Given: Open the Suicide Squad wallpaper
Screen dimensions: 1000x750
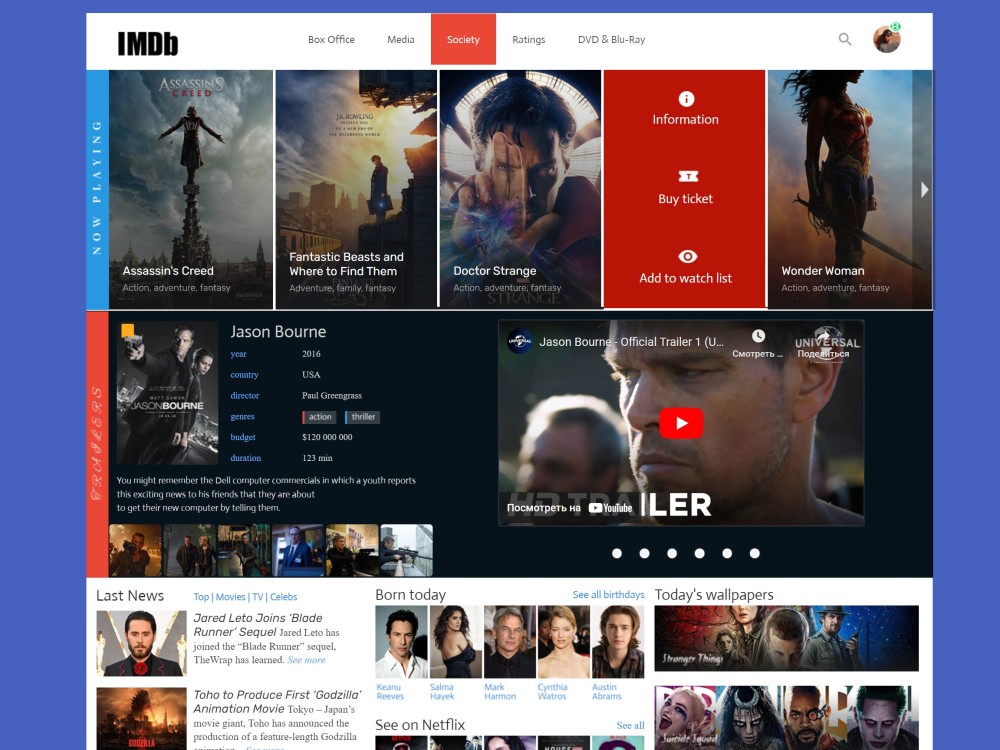Looking at the screenshot, I should [786, 717].
